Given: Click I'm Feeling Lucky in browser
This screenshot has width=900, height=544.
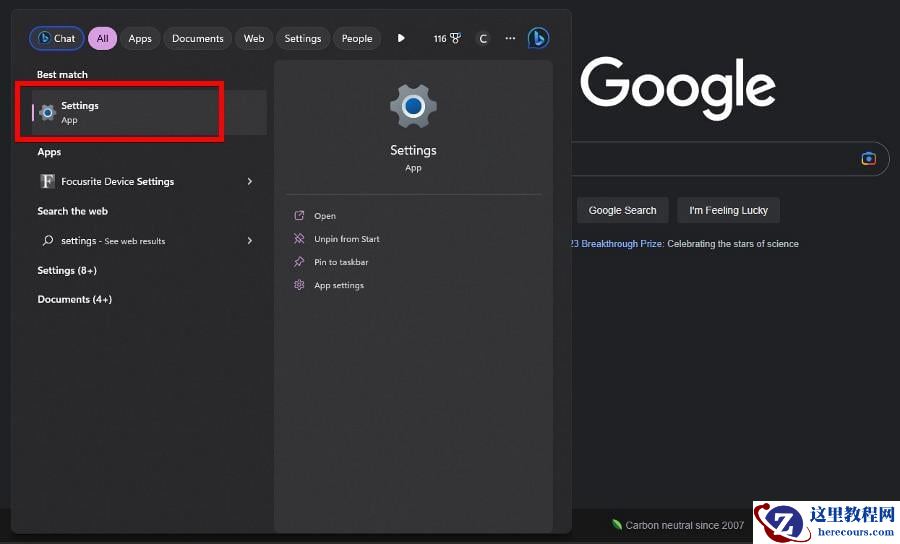Looking at the screenshot, I should coord(728,211).
